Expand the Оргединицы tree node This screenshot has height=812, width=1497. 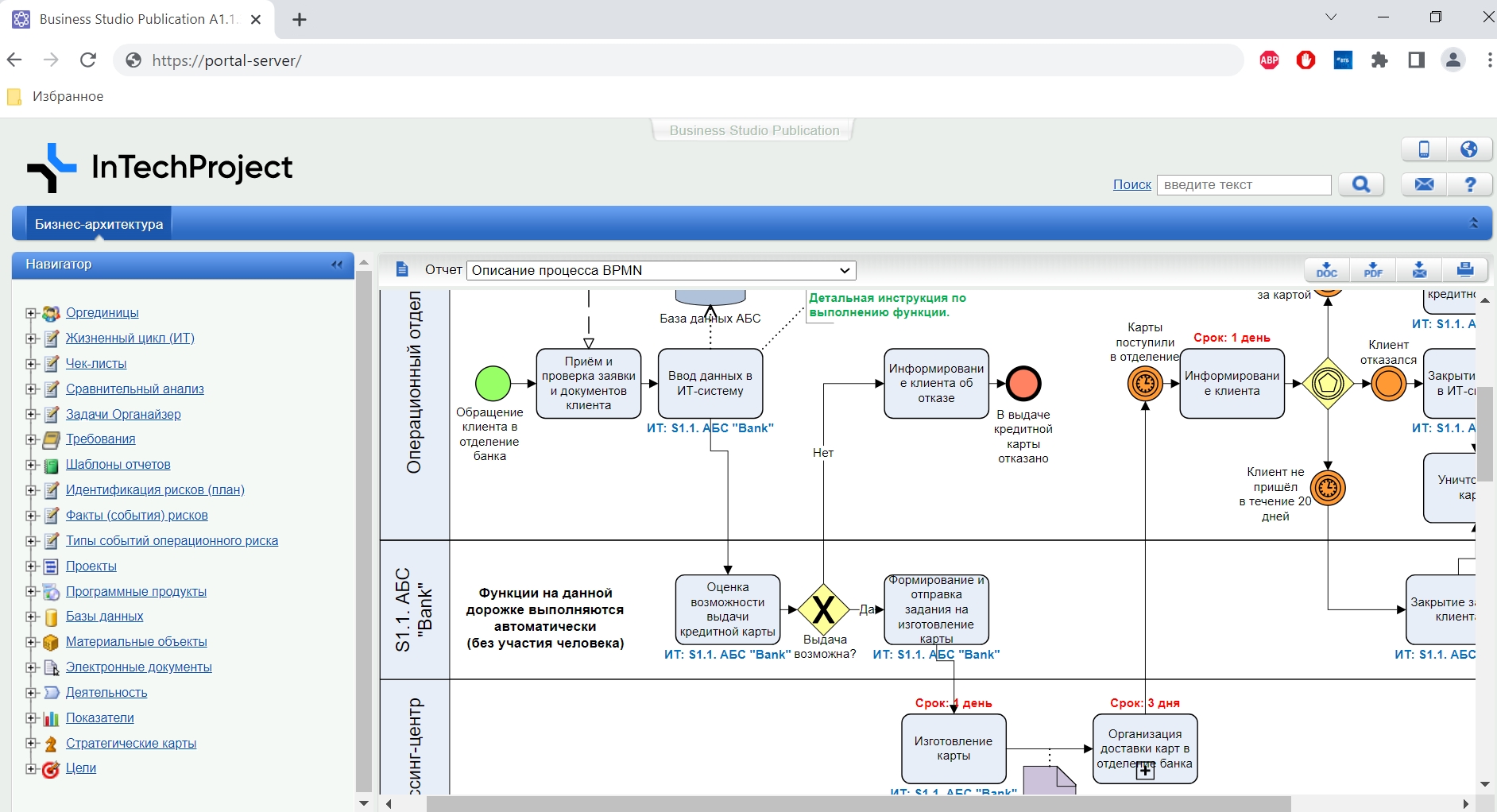pos(31,313)
